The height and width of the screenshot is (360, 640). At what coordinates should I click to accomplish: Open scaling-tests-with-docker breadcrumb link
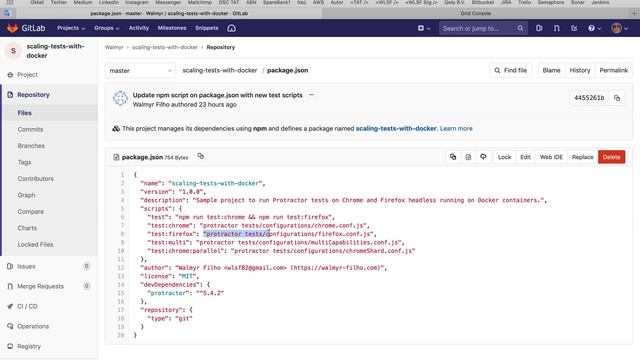[165, 47]
